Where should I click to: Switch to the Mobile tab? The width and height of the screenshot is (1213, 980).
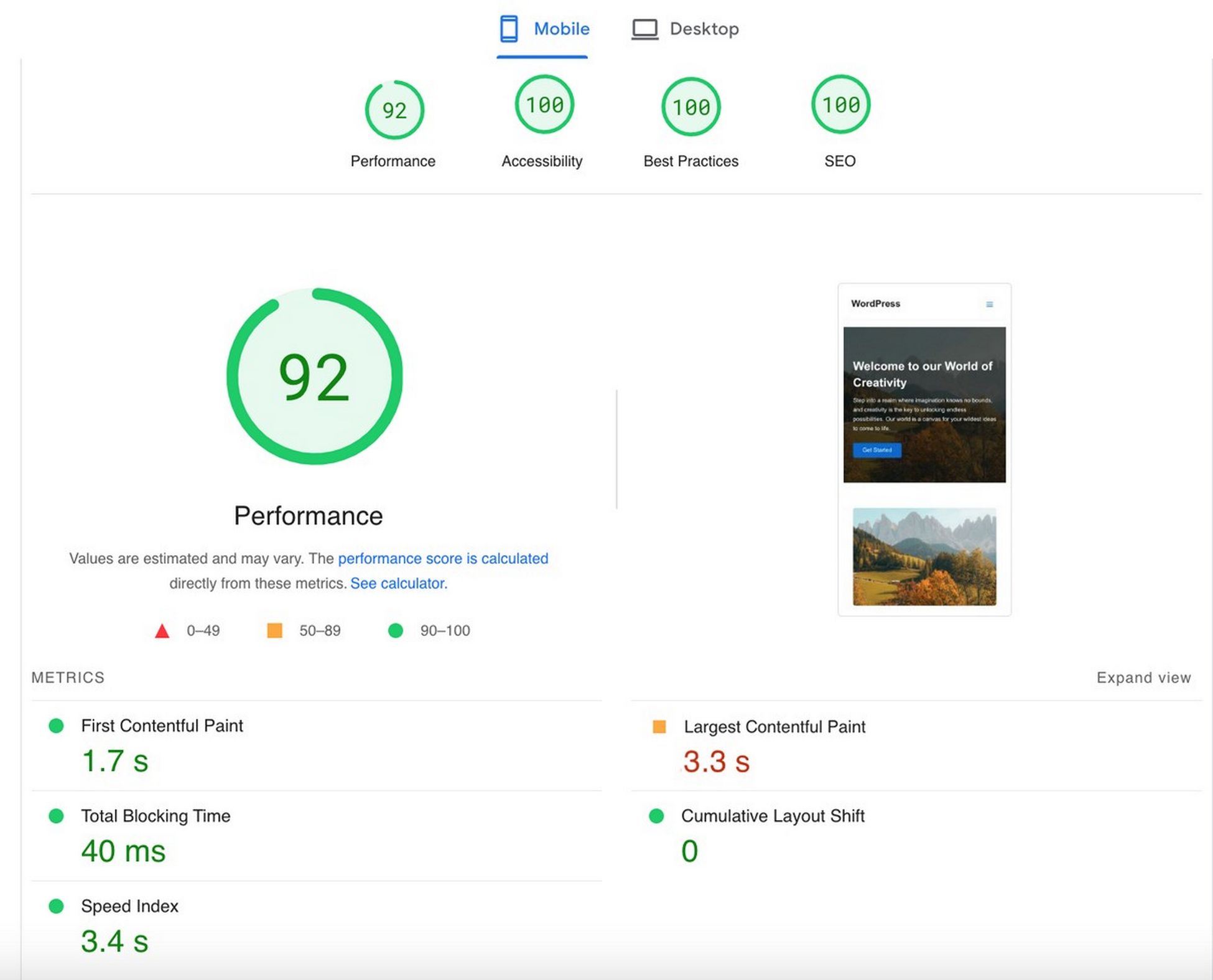(x=542, y=29)
